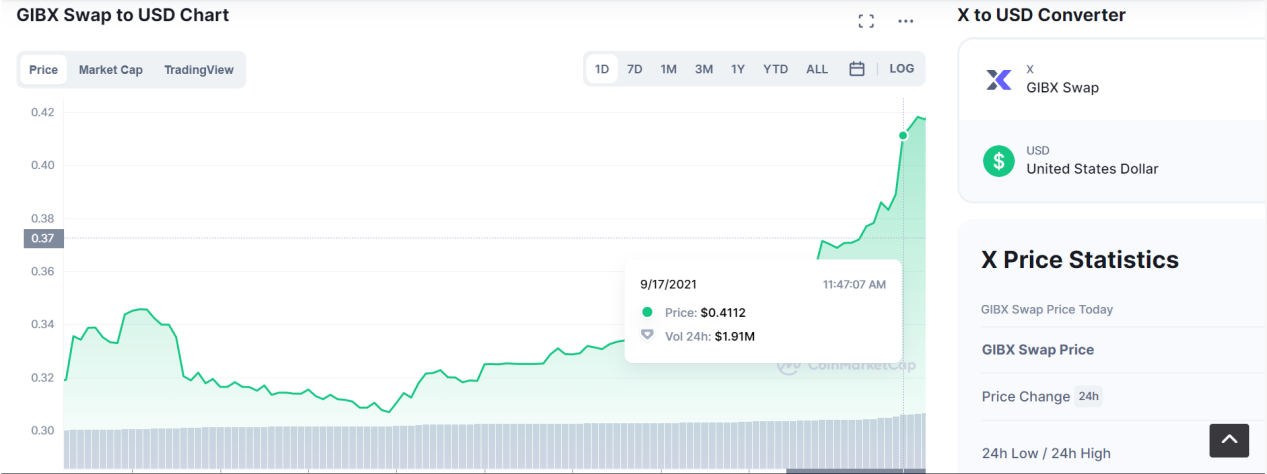Open the 24h Price Change dropdown
Viewport: 1267px width, 474px height.
click(x=1088, y=396)
